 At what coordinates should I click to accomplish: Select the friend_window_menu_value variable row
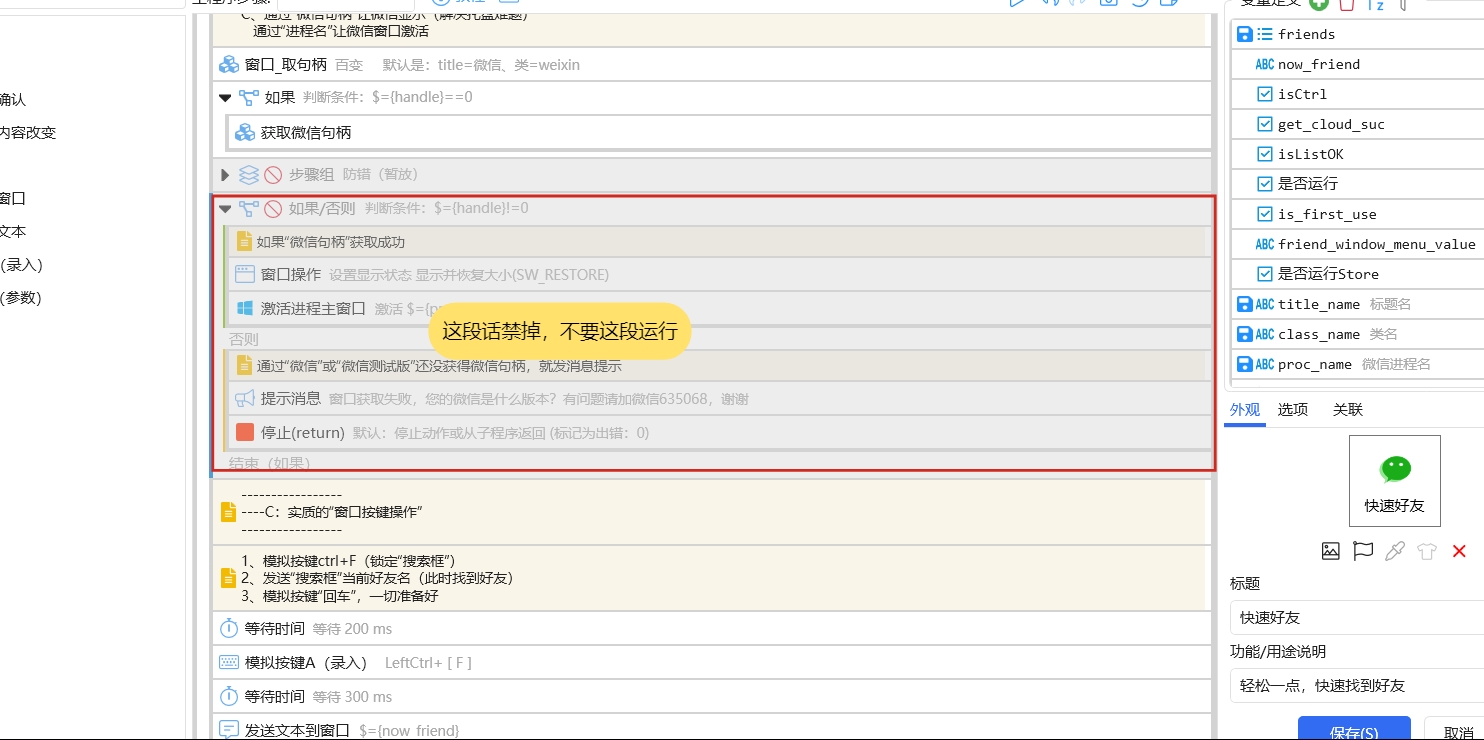click(x=1357, y=244)
